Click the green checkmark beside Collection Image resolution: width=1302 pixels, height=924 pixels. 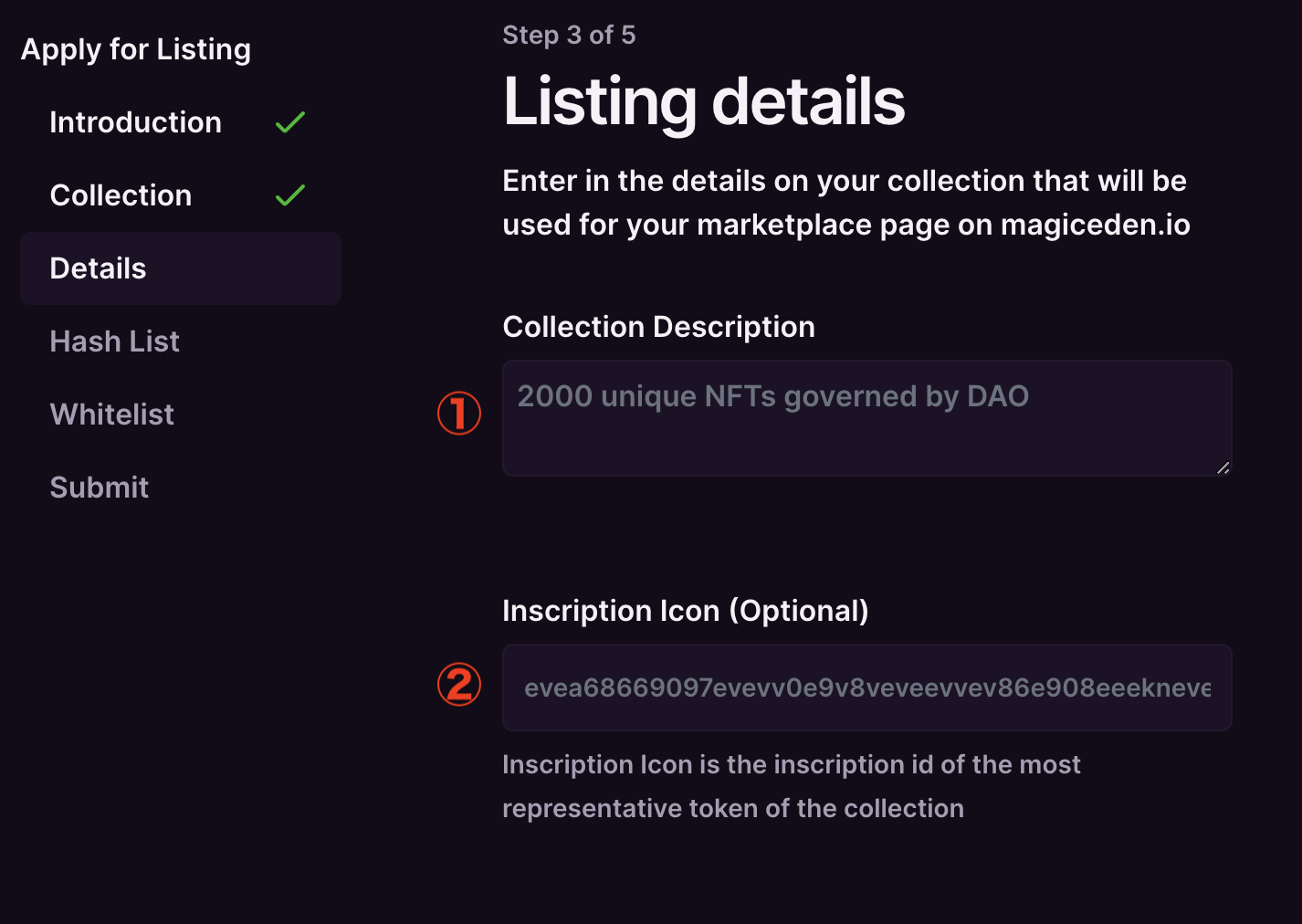[290, 195]
